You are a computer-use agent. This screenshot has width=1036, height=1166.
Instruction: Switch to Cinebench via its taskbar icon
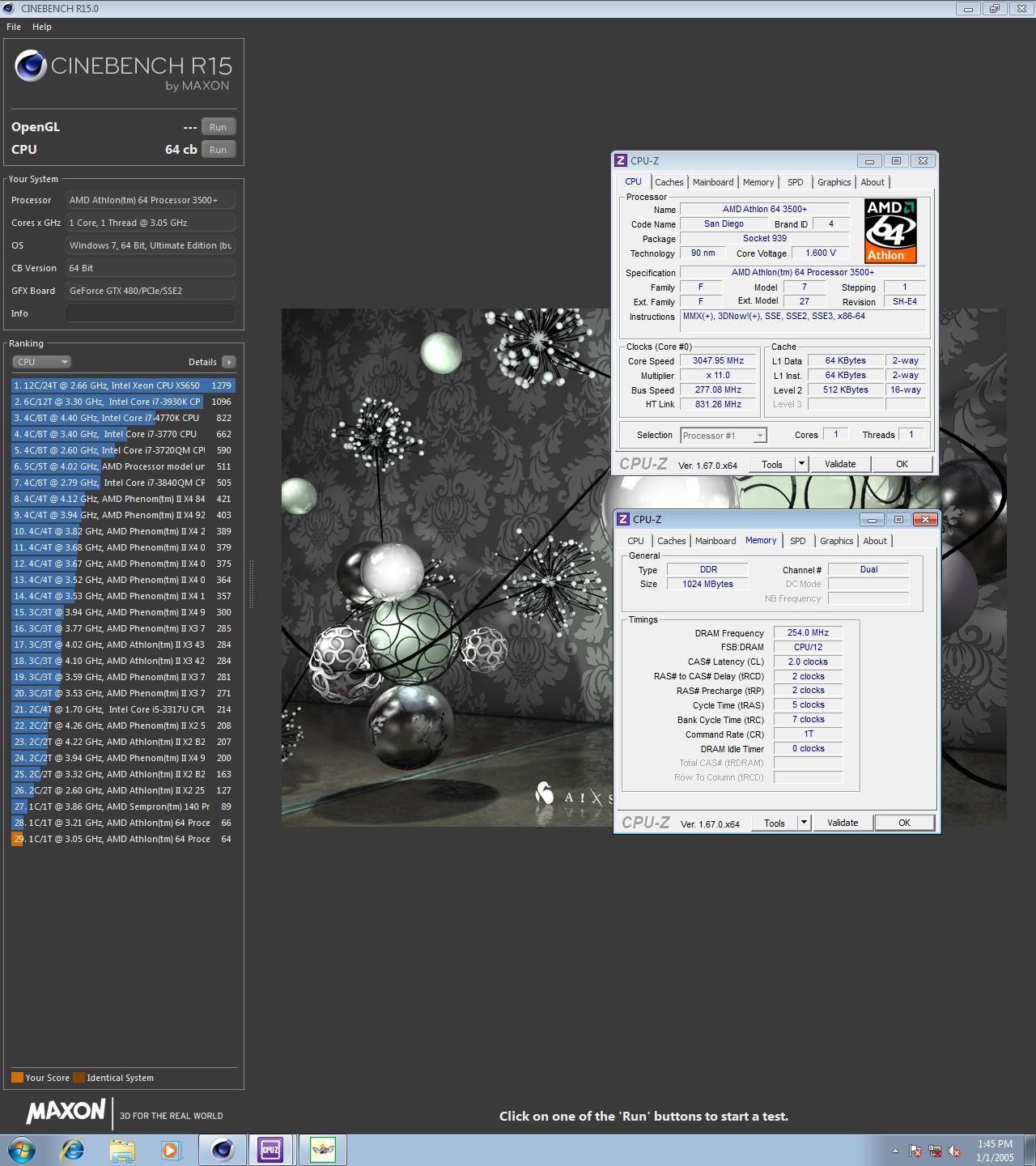click(221, 1150)
